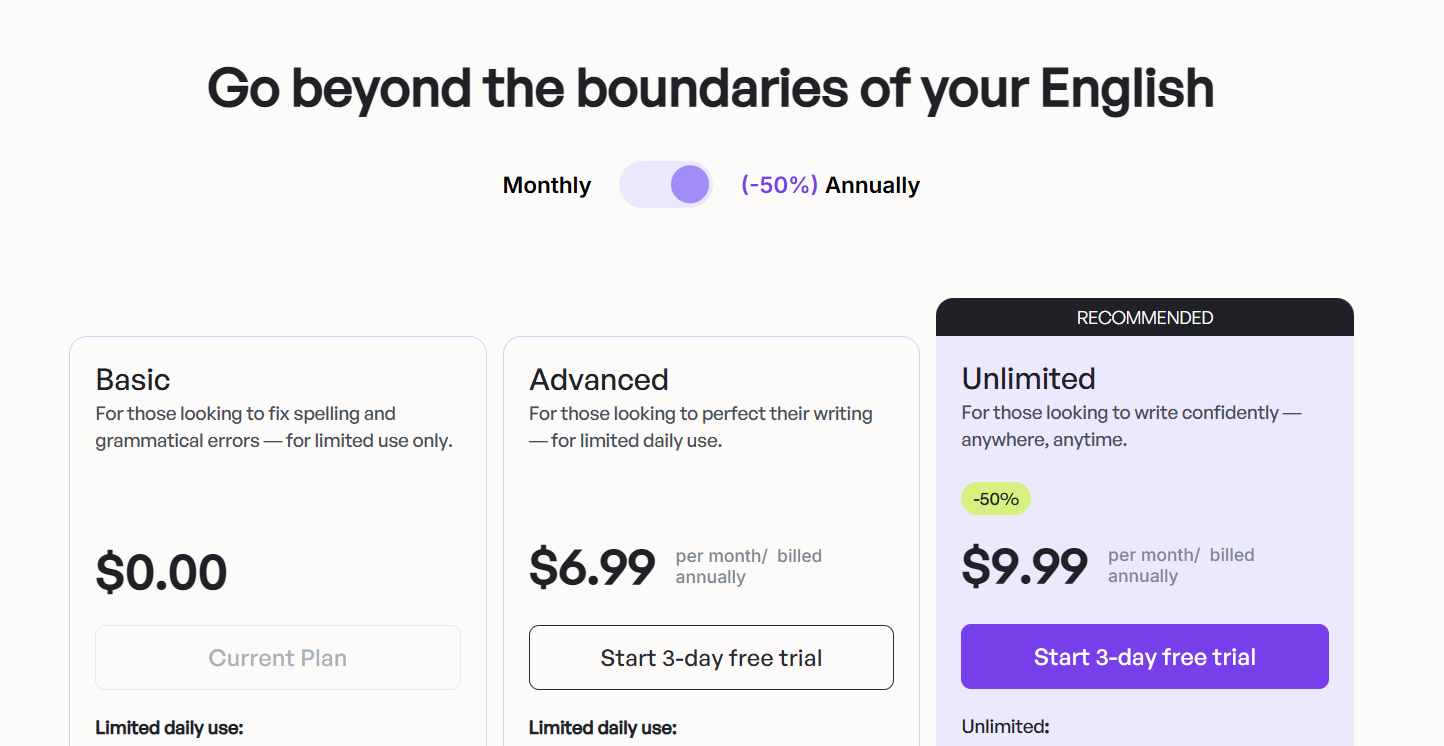Click the green -50% discount badge
Screen dimensions: 1444x746
pos(996,499)
